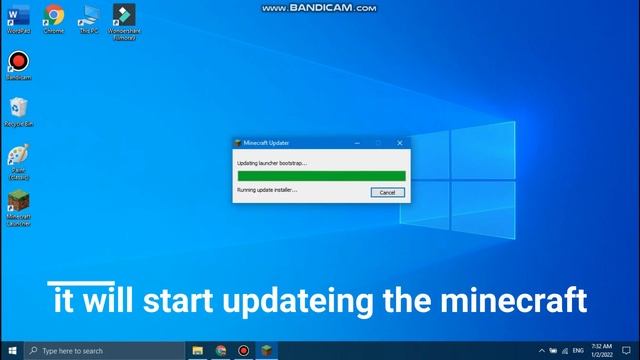The height and width of the screenshot is (360, 640).
Task: Open the WordPad desktop shortcut
Action: tap(18, 19)
